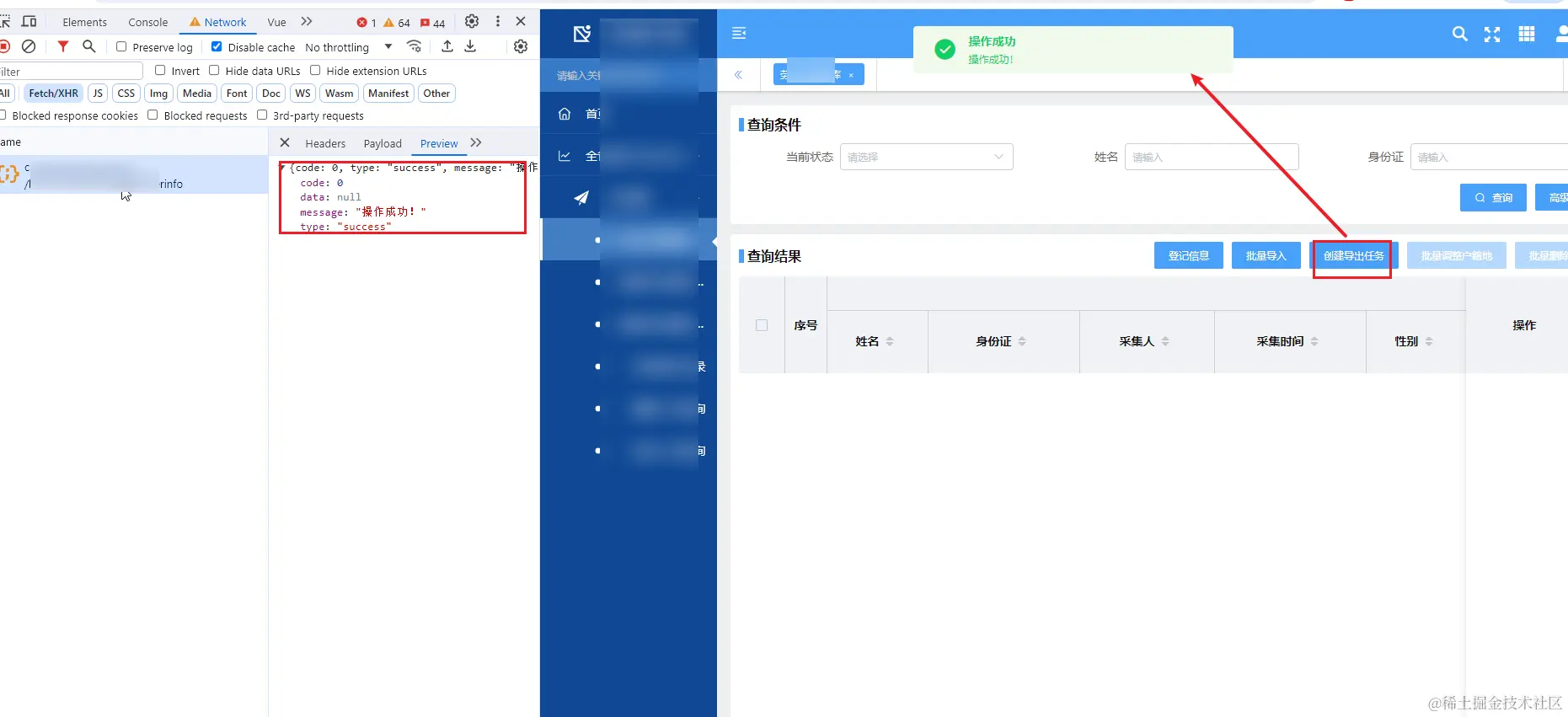
Task: Select the WS filter type
Action: 302,94
